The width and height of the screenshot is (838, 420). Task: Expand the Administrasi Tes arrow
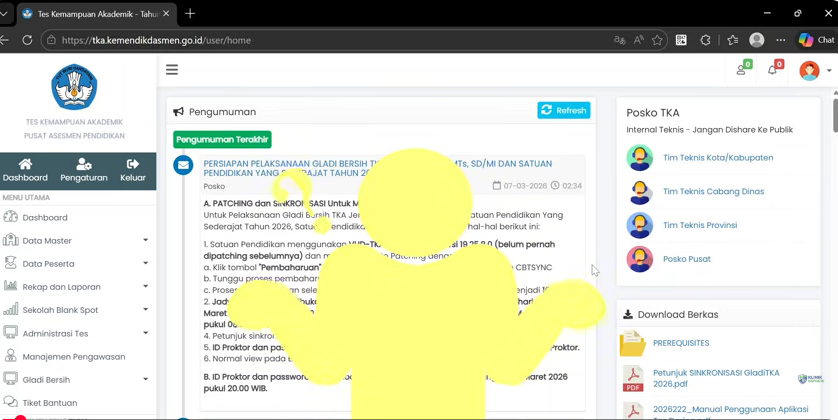click(145, 333)
